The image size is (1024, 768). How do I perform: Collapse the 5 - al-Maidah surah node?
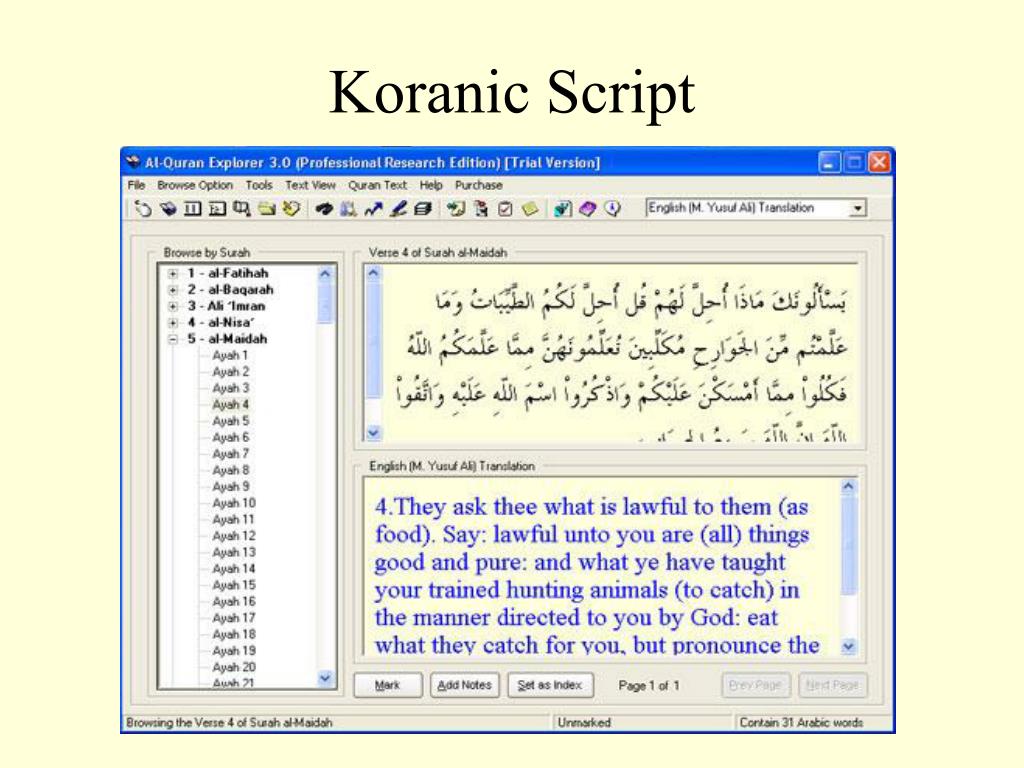(173, 339)
